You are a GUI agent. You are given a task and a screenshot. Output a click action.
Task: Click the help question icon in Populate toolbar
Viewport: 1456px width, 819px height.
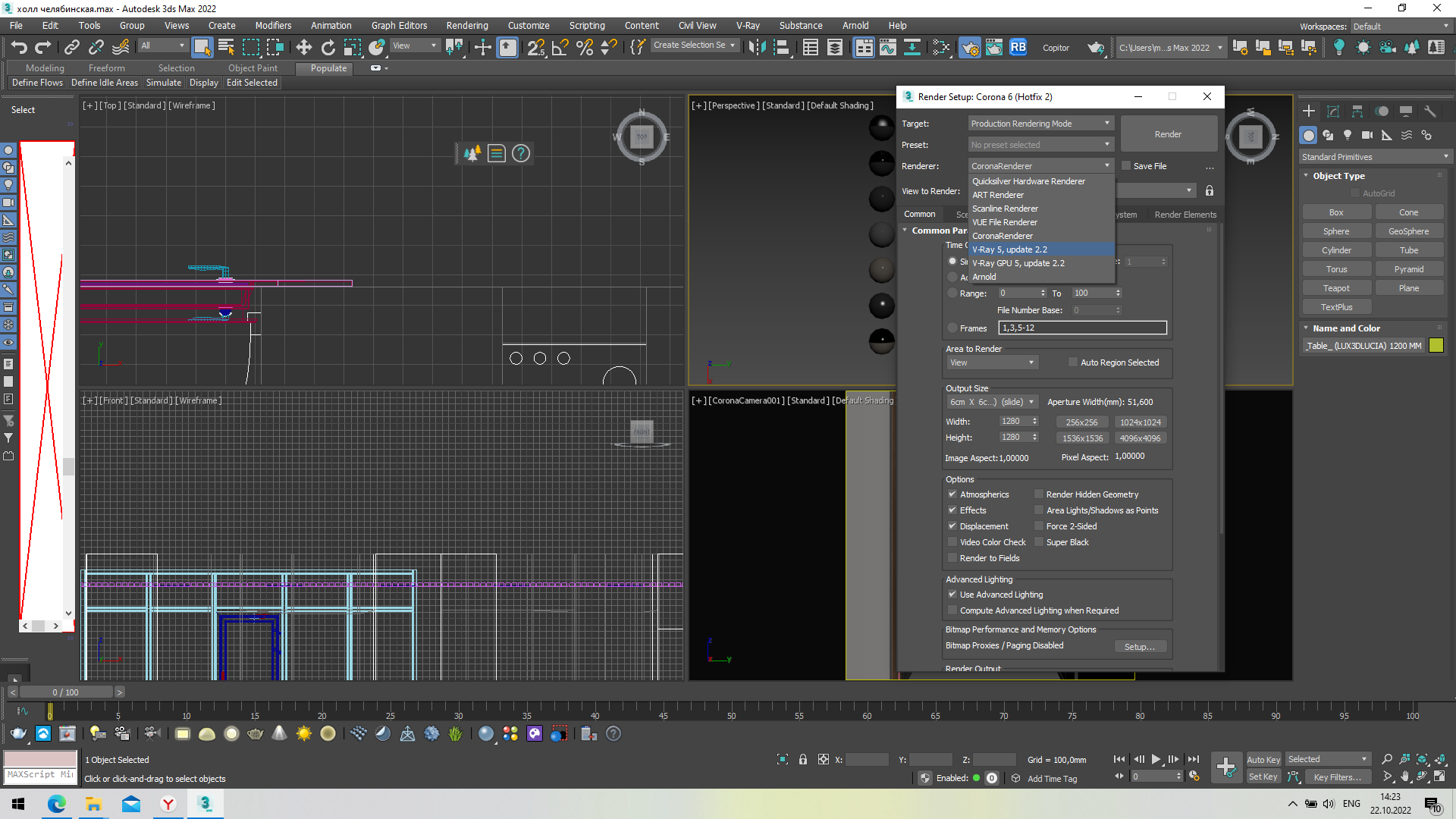521,154
